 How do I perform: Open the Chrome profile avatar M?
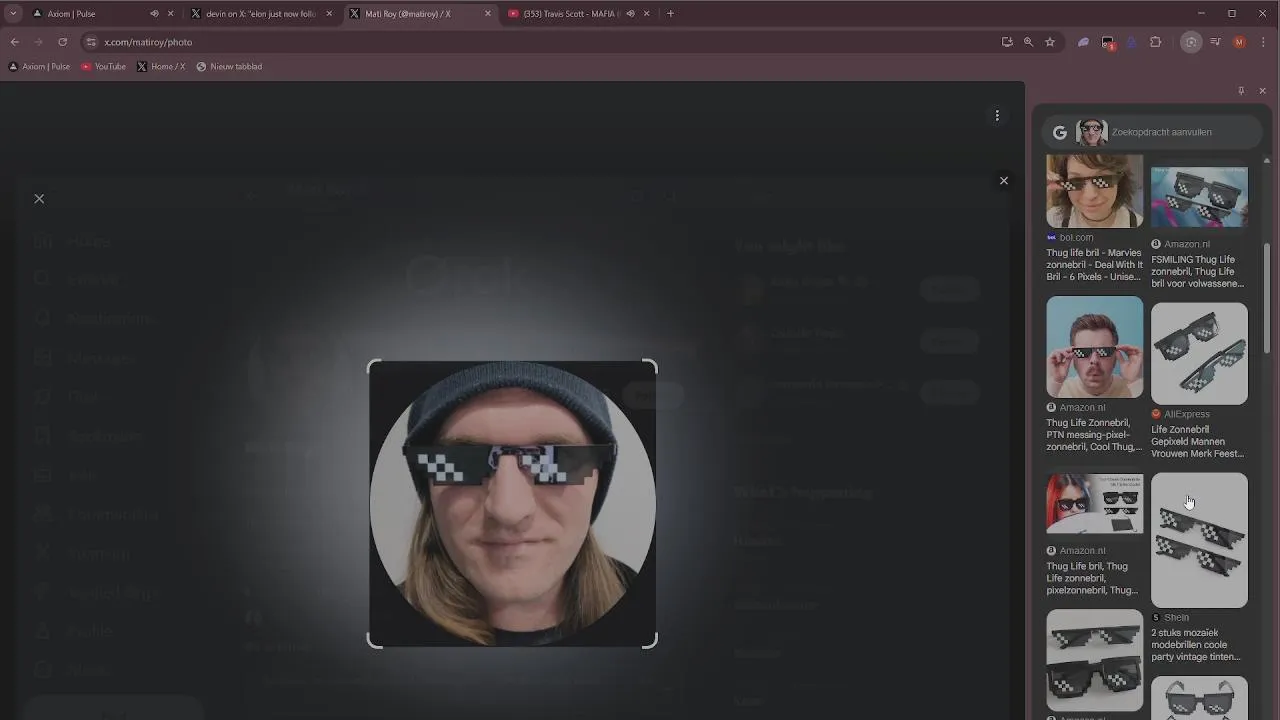[1240, 42]
